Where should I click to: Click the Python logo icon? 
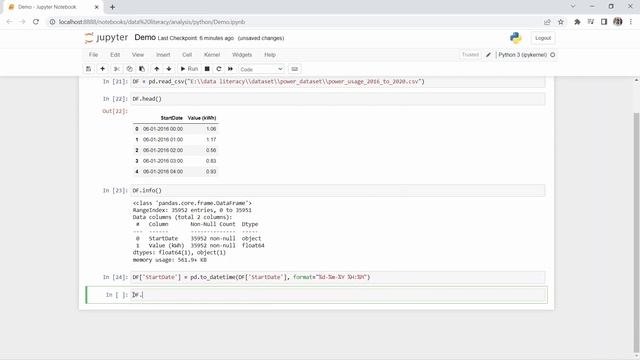pyautogui.click(x=516, y=38)
